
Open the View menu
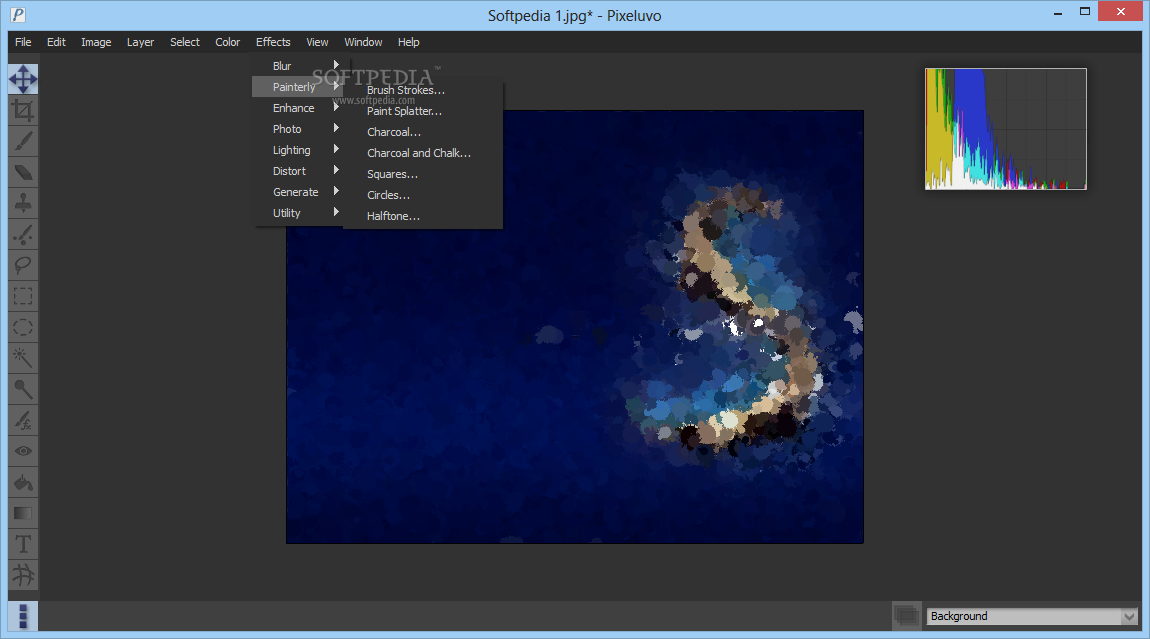317,42
